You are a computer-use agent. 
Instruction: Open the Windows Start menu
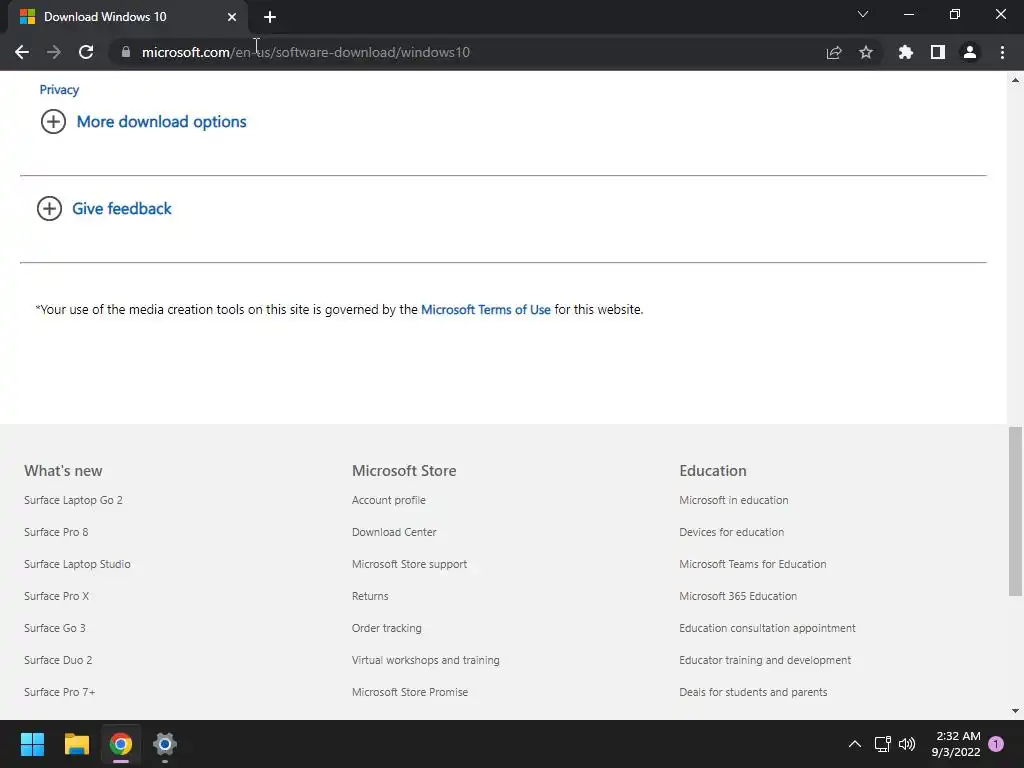coord(33,744)
